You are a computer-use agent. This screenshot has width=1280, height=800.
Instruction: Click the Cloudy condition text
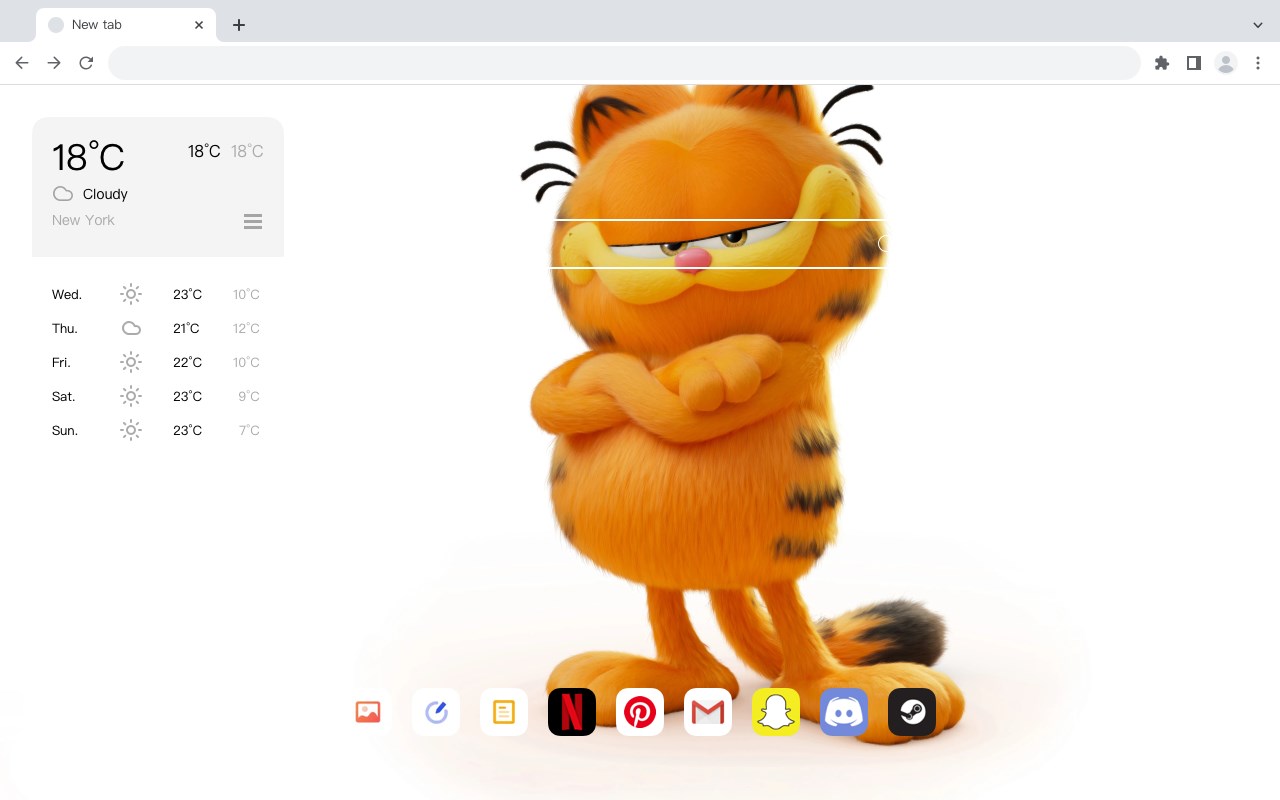(105, 194)
